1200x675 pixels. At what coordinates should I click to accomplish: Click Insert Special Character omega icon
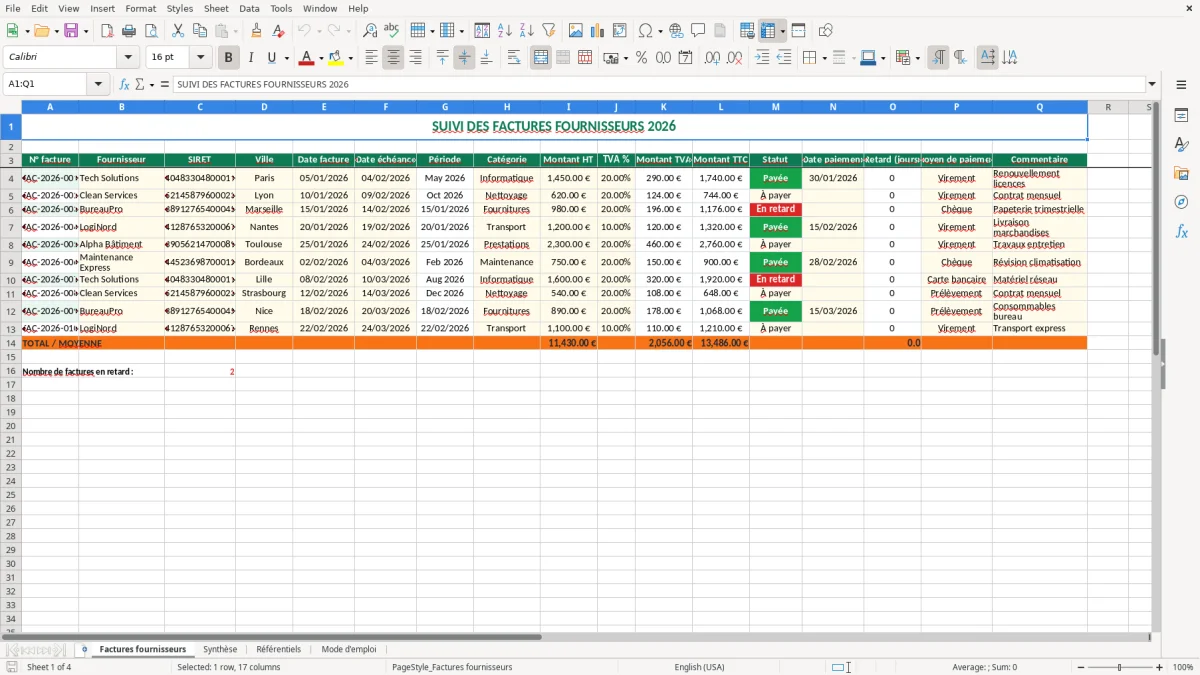pos(646,31)
